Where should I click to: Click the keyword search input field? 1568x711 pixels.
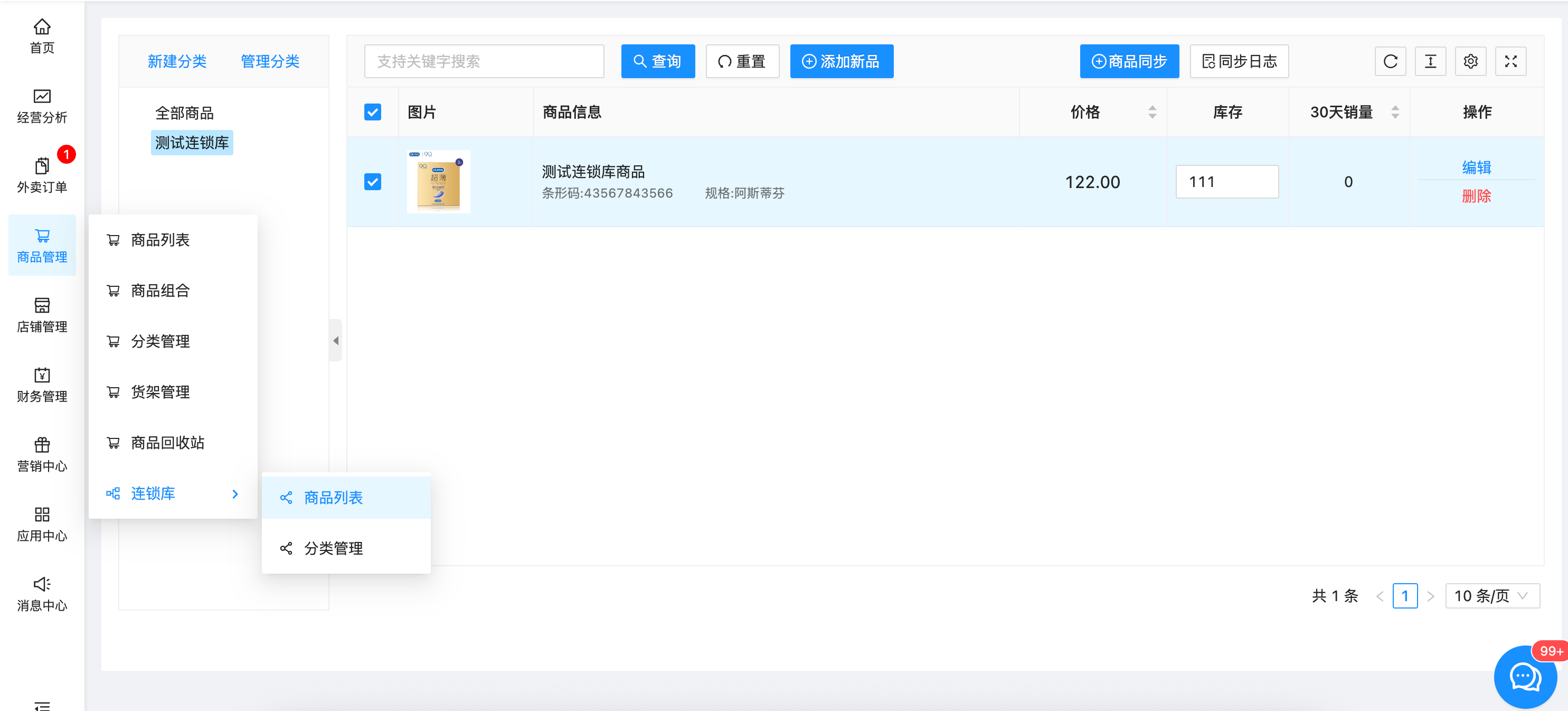point(484,61)
